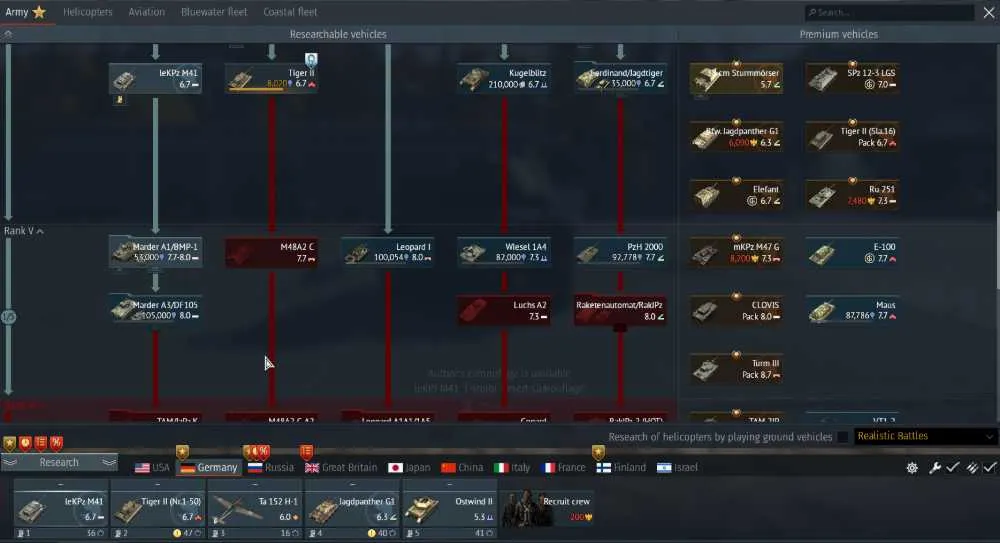Select the mKPz M47 G premium tank
Screen dimensions: 1000x543
737,252
